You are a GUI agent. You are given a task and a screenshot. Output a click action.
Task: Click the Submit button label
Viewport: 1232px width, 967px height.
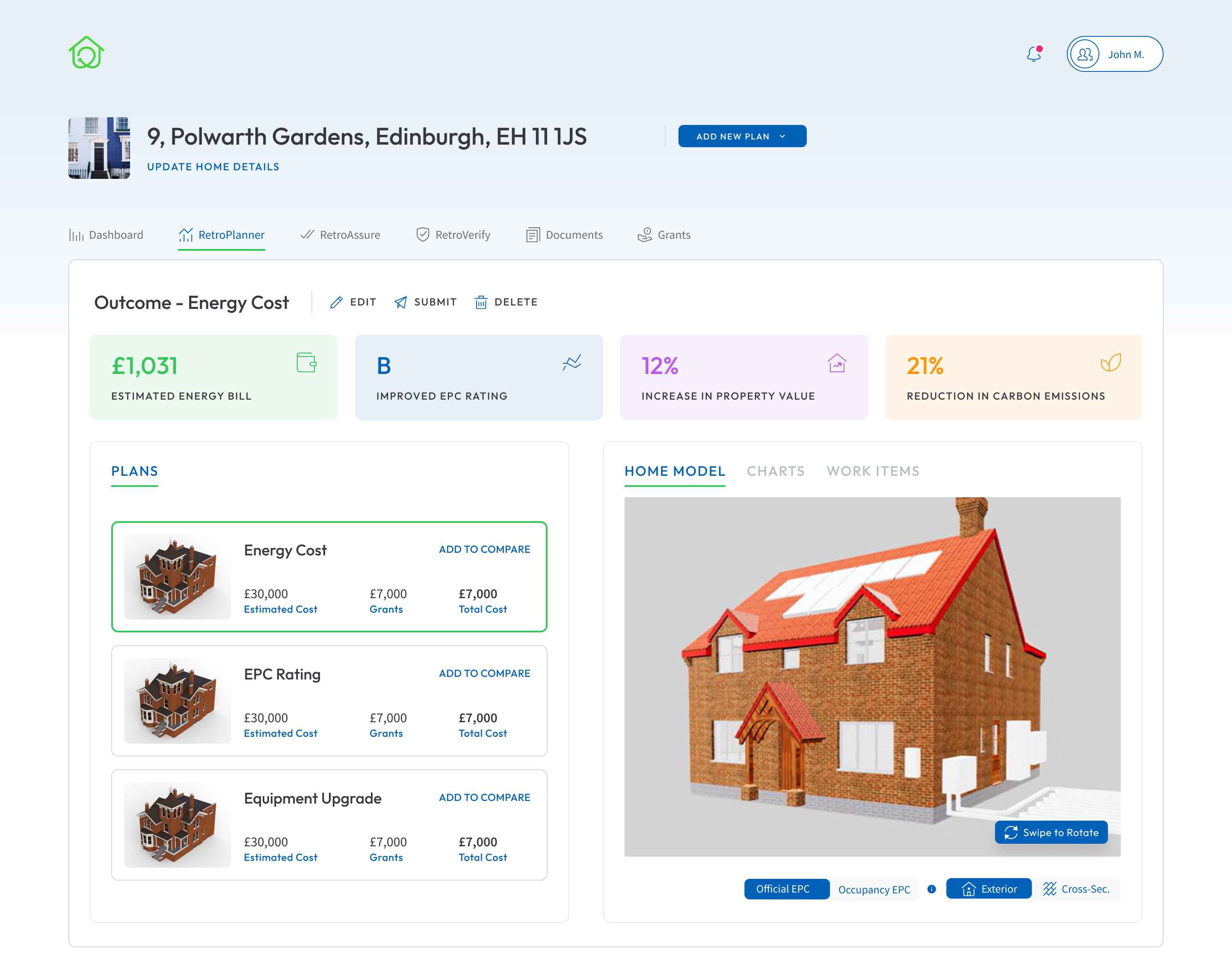(435, 303)
